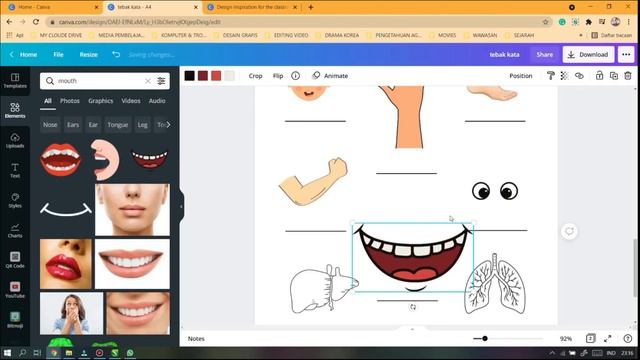This screenshot has height=360, width=640.
Task: Enter fullscreen presentation mode
Action: pyautogui.click(x=608, y=338)
